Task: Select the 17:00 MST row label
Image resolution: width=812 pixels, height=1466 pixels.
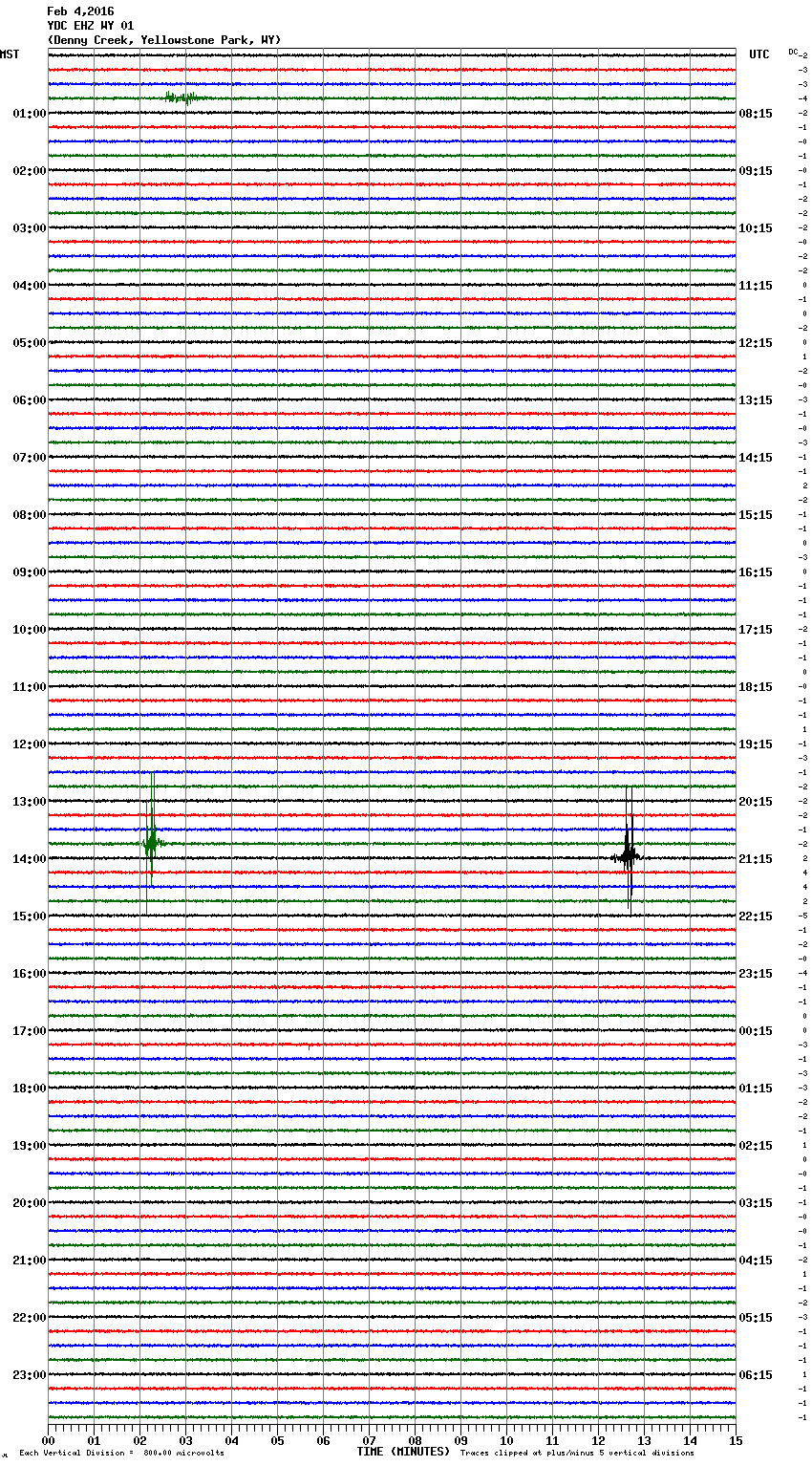Action: click(x=29, y=1031)
